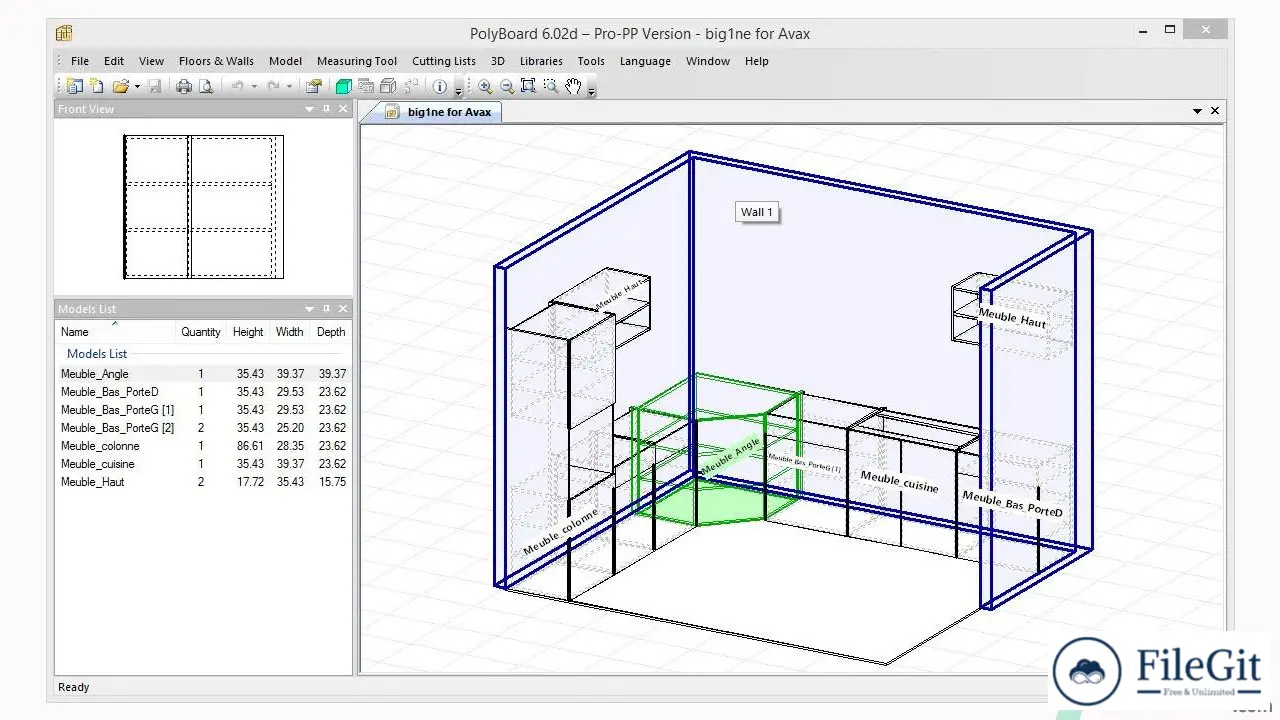Close the Models List panel
This screenshot has width=1280, height=720.
pos(343,309)
